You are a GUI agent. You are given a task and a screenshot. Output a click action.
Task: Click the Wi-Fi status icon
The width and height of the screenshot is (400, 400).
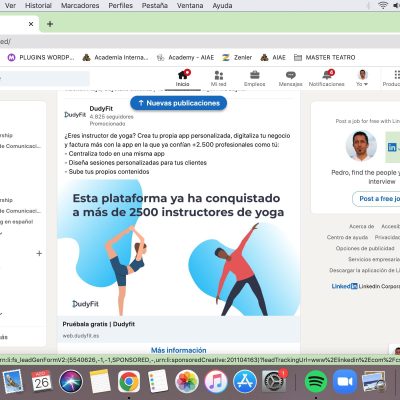pos(383,5)
